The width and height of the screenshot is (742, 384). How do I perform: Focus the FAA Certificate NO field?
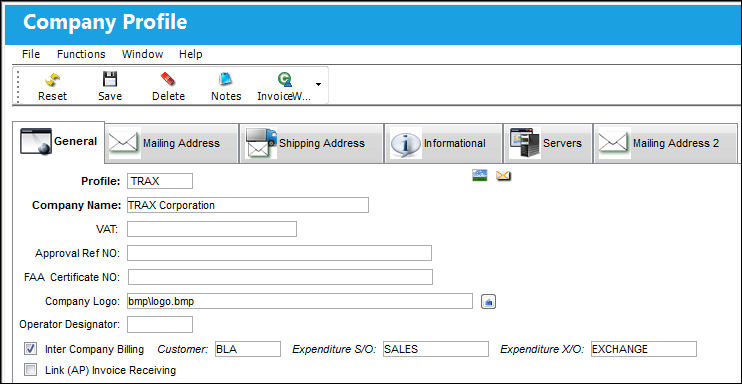pos(280,277)
